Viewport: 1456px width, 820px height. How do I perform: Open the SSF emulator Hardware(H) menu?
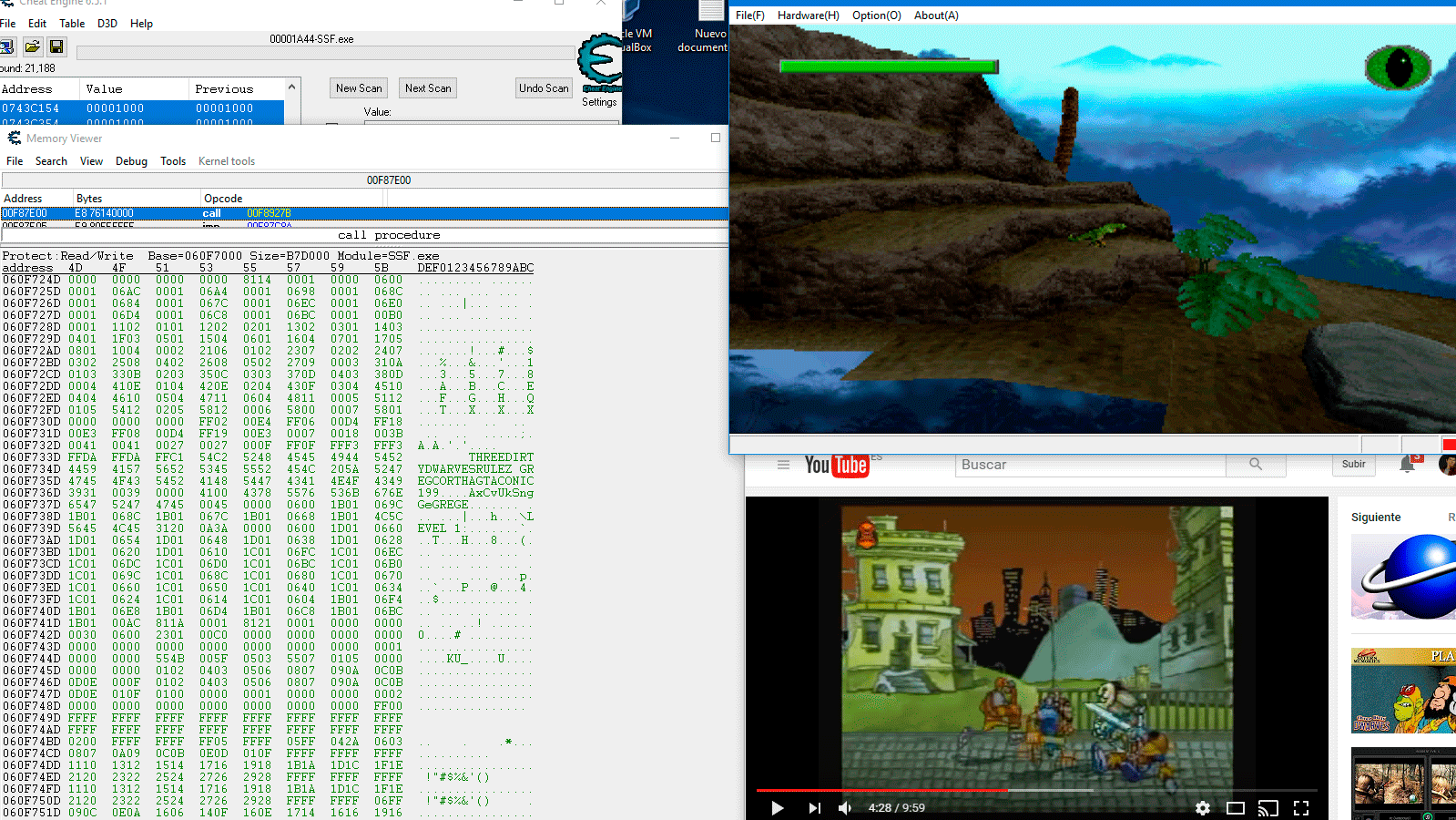809,15
